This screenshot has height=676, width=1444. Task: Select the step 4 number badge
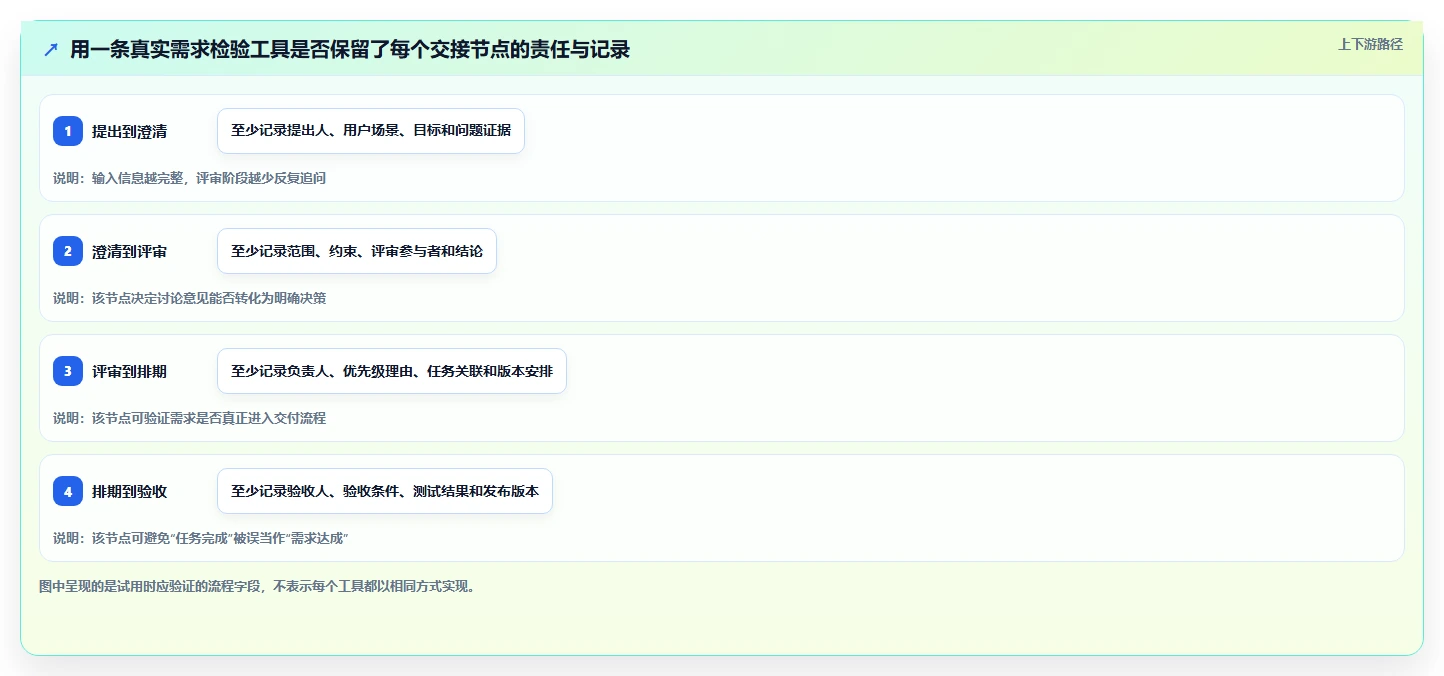pyautogui.click(x=68, y=491)
